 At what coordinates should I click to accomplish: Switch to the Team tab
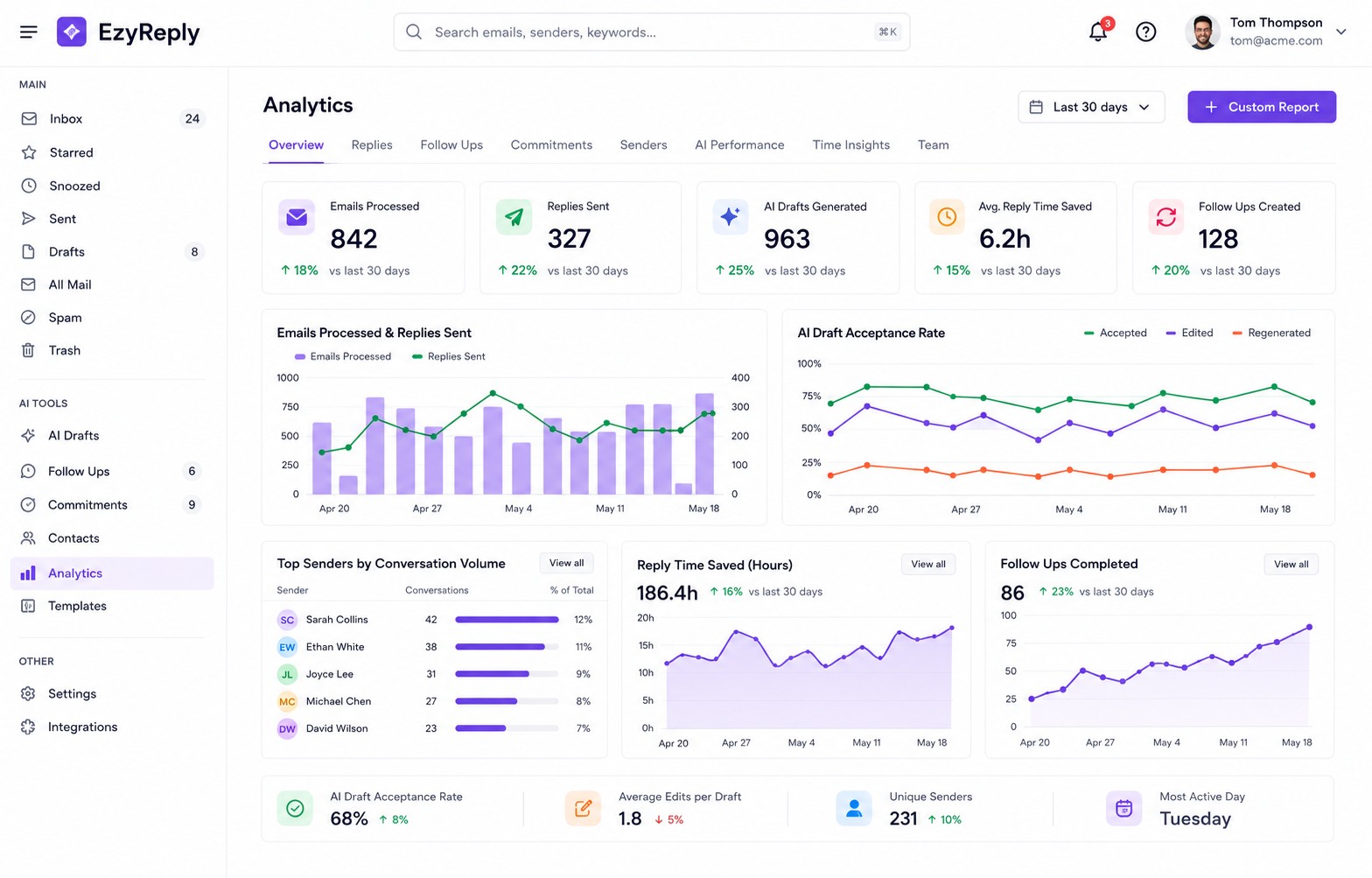pos(933,145)
